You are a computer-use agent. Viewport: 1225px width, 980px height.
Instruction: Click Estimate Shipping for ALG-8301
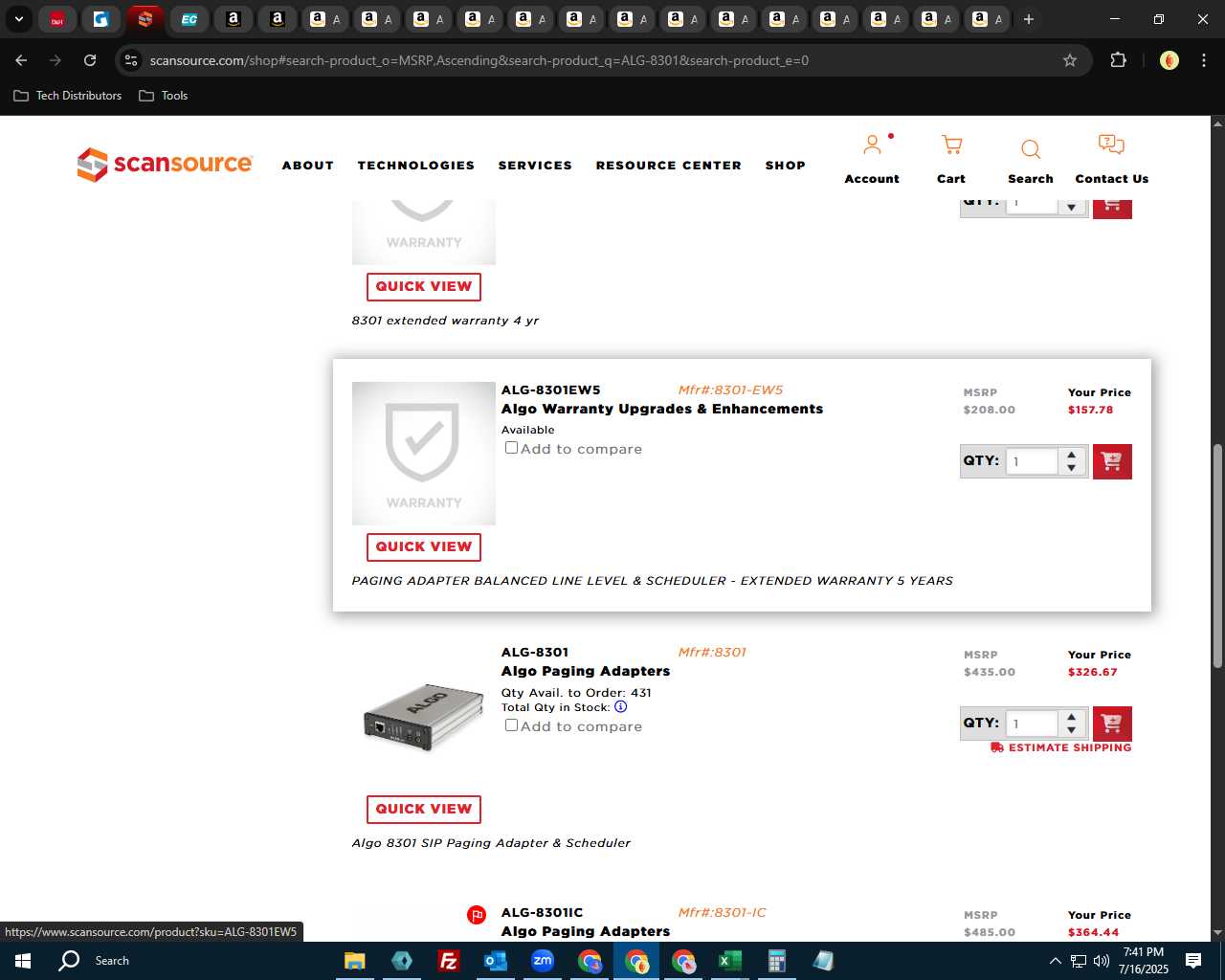[x=1061, y=747]
